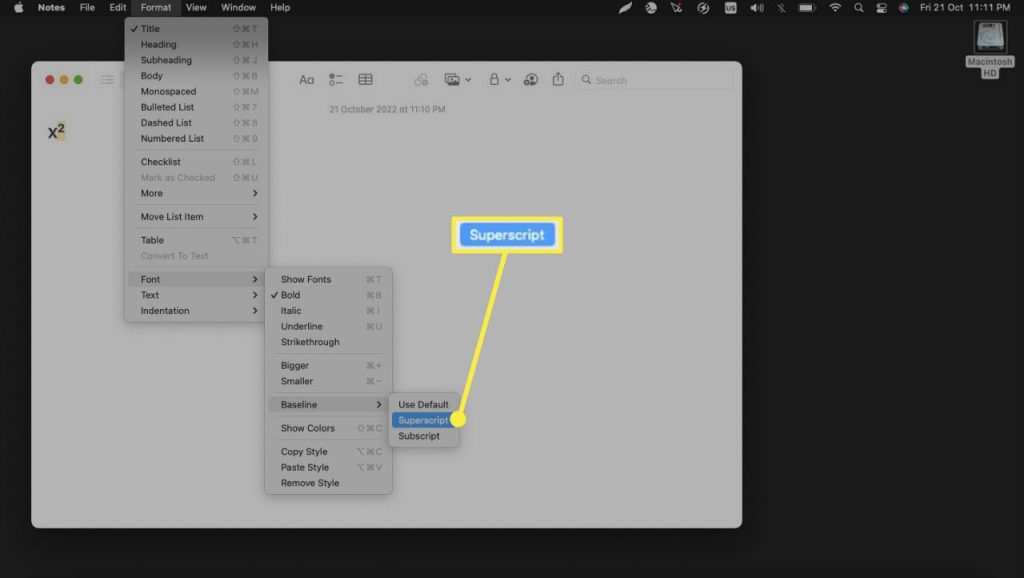Viewport: 1024px width, 578px height.
Task: Choose Show Fonts
Action: point(328,280)
